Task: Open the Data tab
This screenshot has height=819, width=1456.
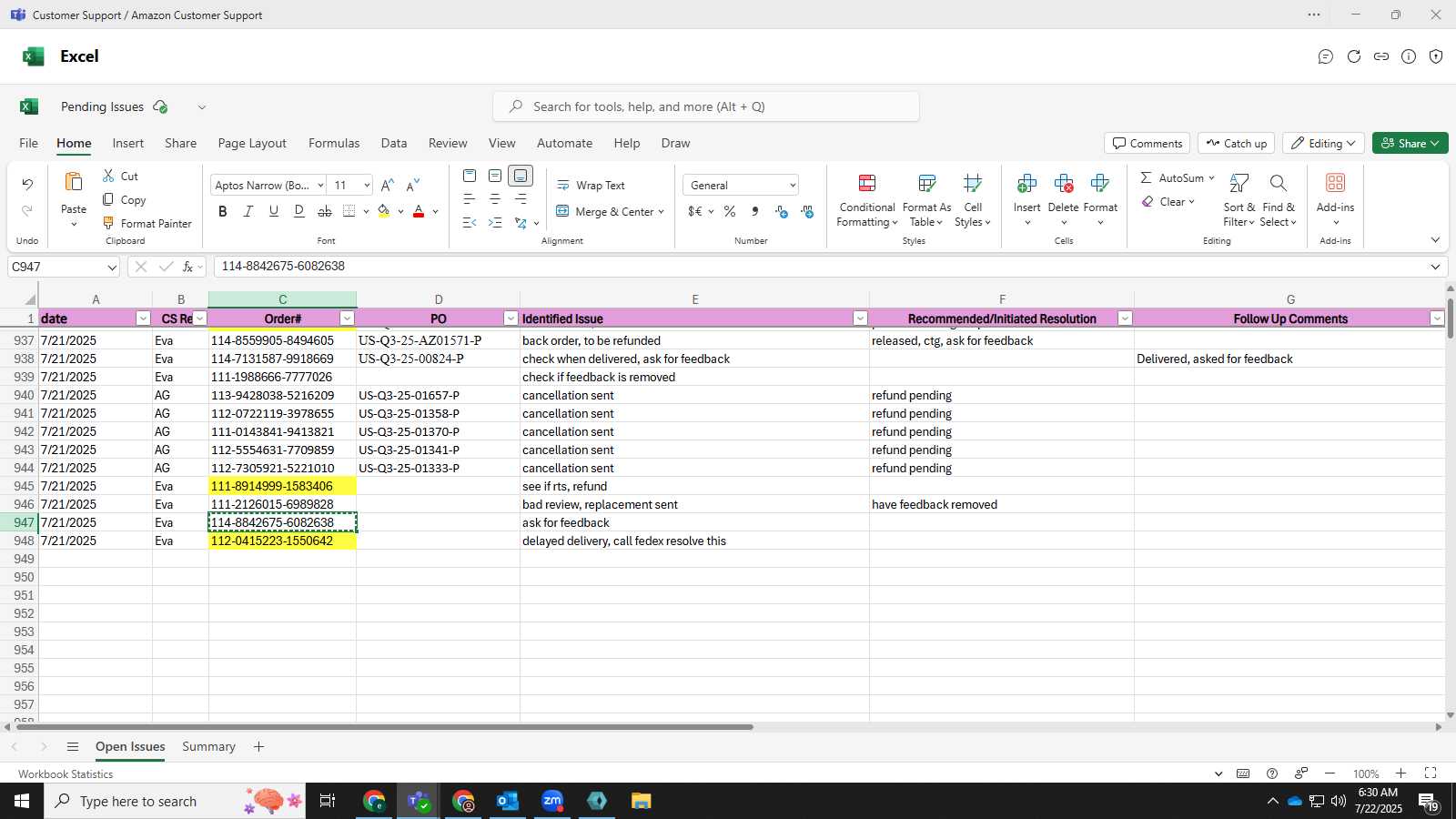Action: (394, 144)
